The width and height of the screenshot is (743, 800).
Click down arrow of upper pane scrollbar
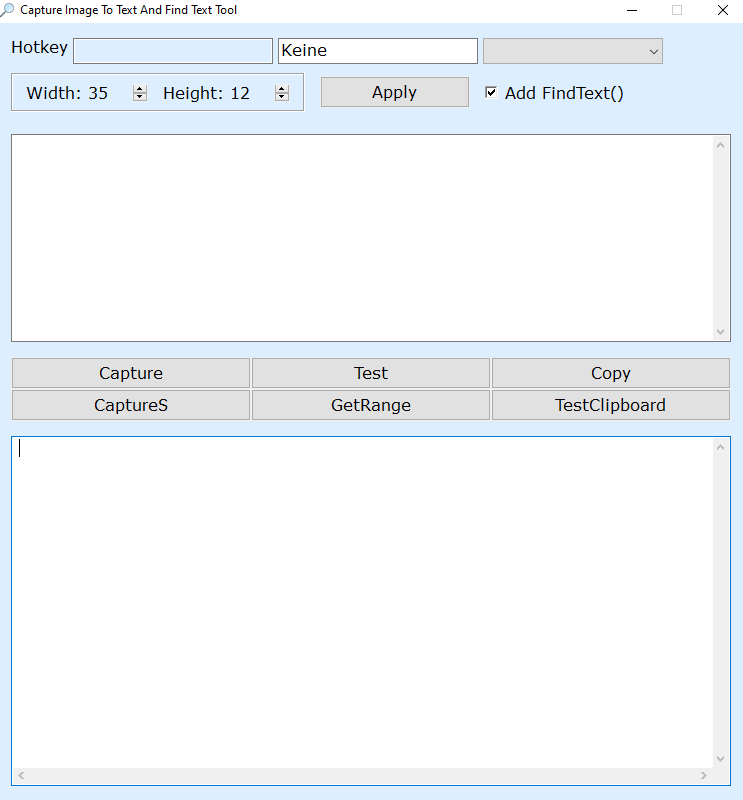pyautogui.click(x=721, y=332)
